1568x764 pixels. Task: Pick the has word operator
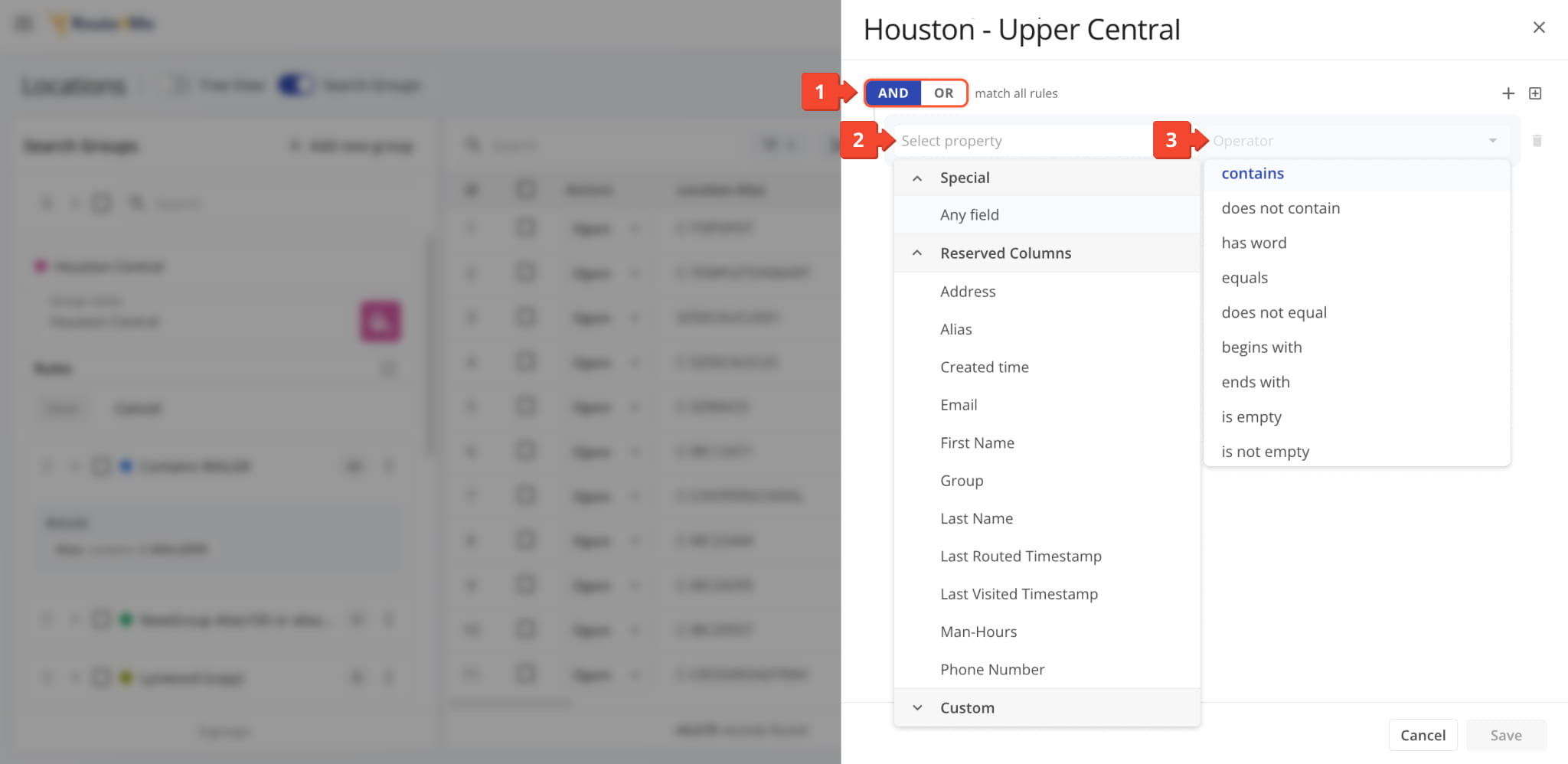coord(1357,243)
